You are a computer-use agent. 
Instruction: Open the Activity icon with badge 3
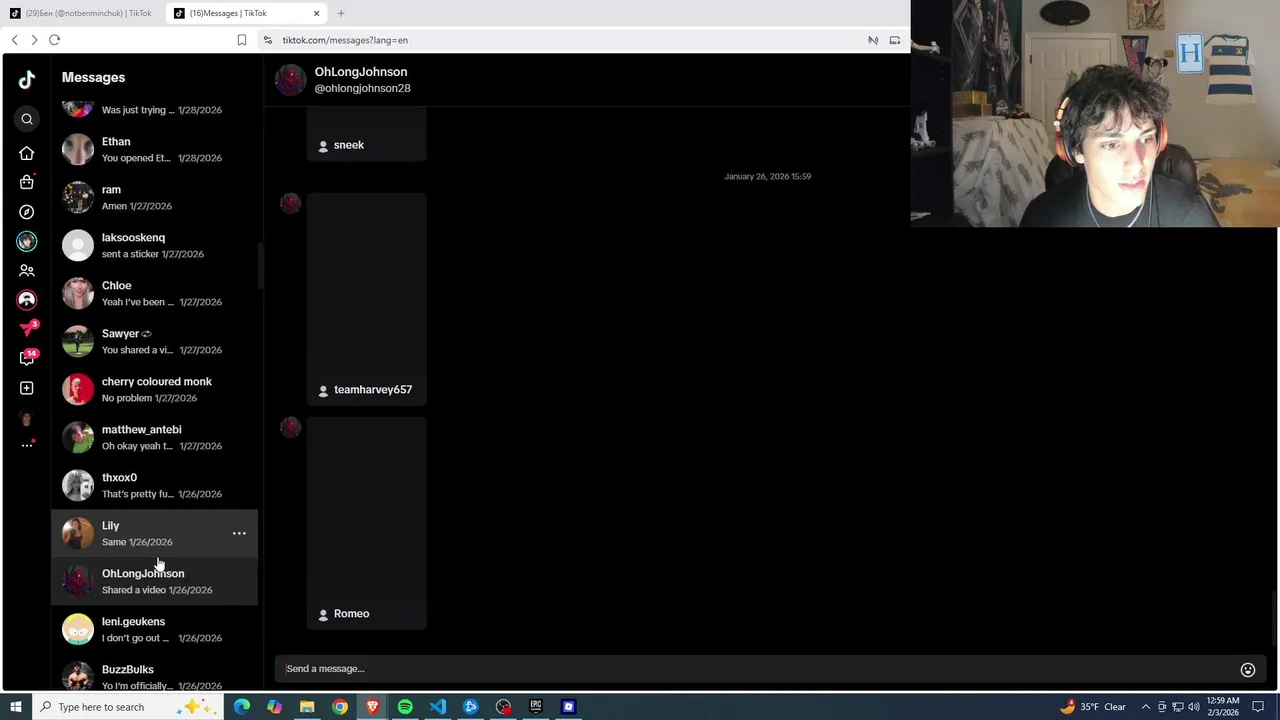28,328
